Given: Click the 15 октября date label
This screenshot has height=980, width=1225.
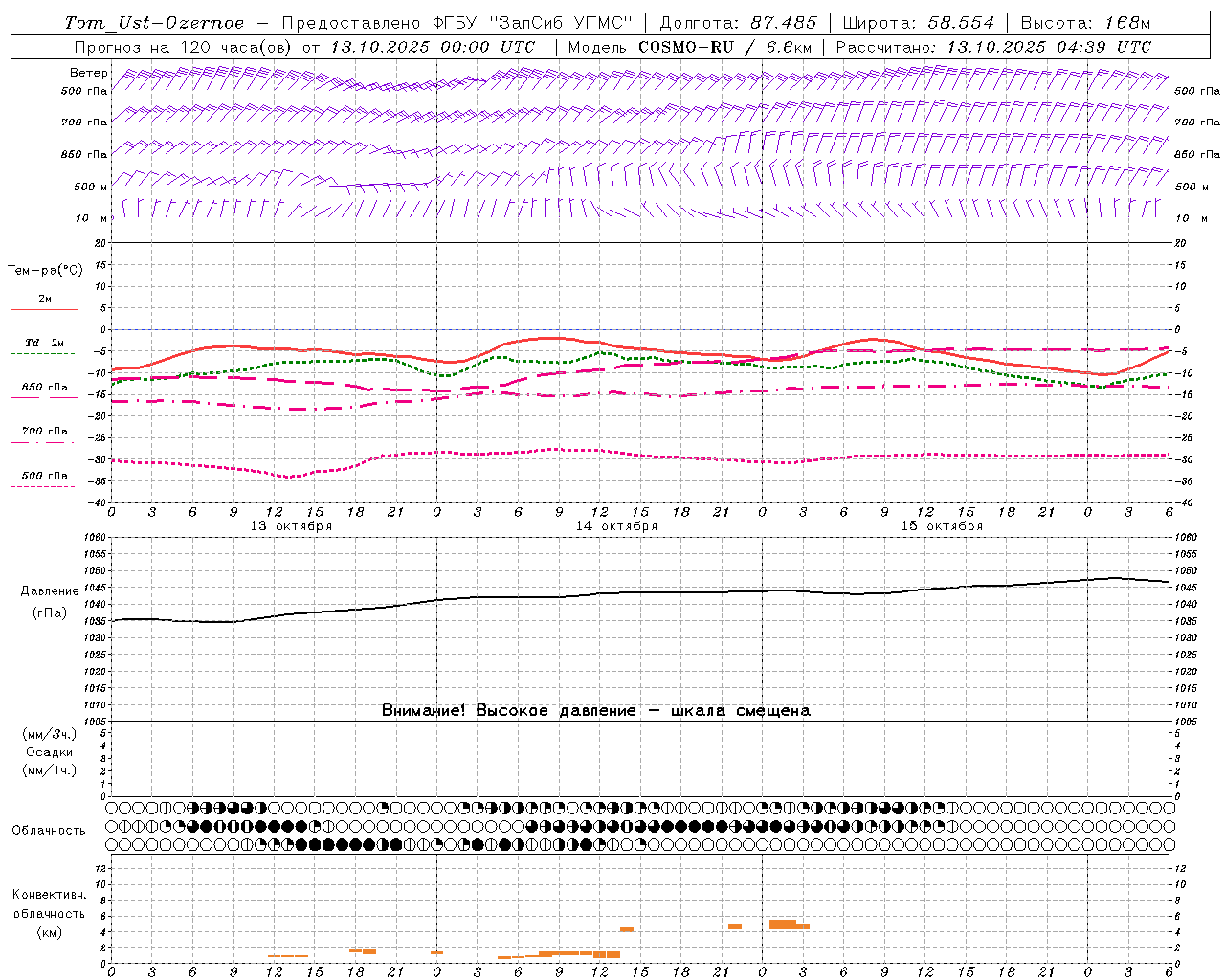Looking at the screenshot, I should click(942, 526).
